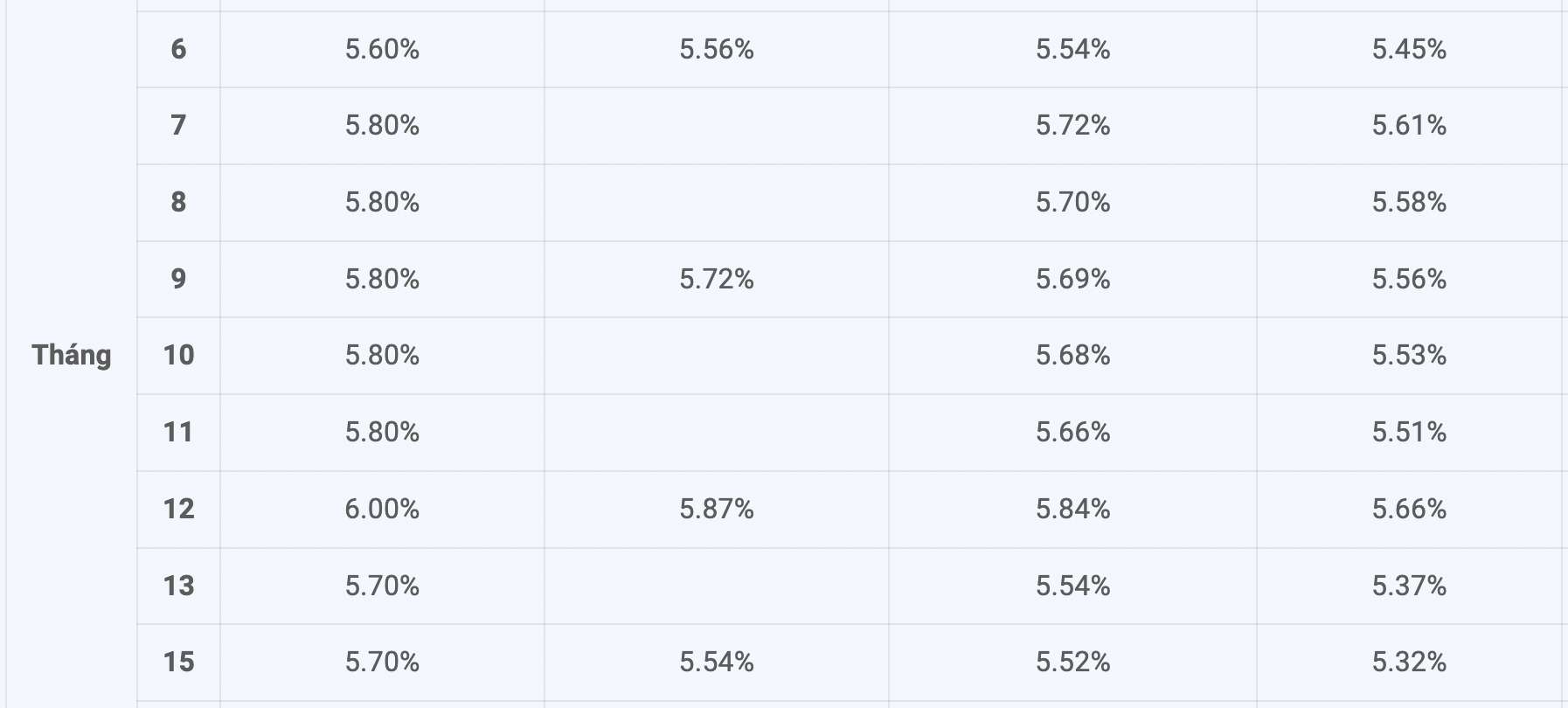Select the 5.60% rate in row 6
Screen dimensions: 1568x708
pyautogui.click(x=382, y=49)
